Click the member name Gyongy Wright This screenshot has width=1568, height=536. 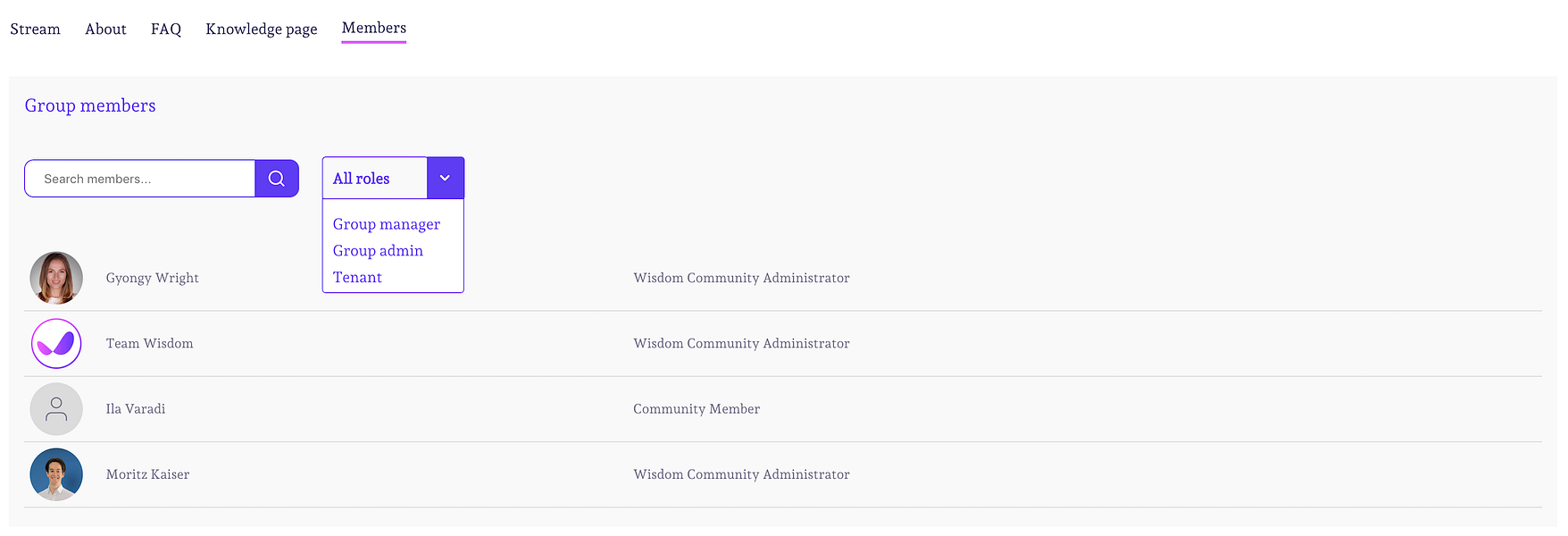point(152,278)
